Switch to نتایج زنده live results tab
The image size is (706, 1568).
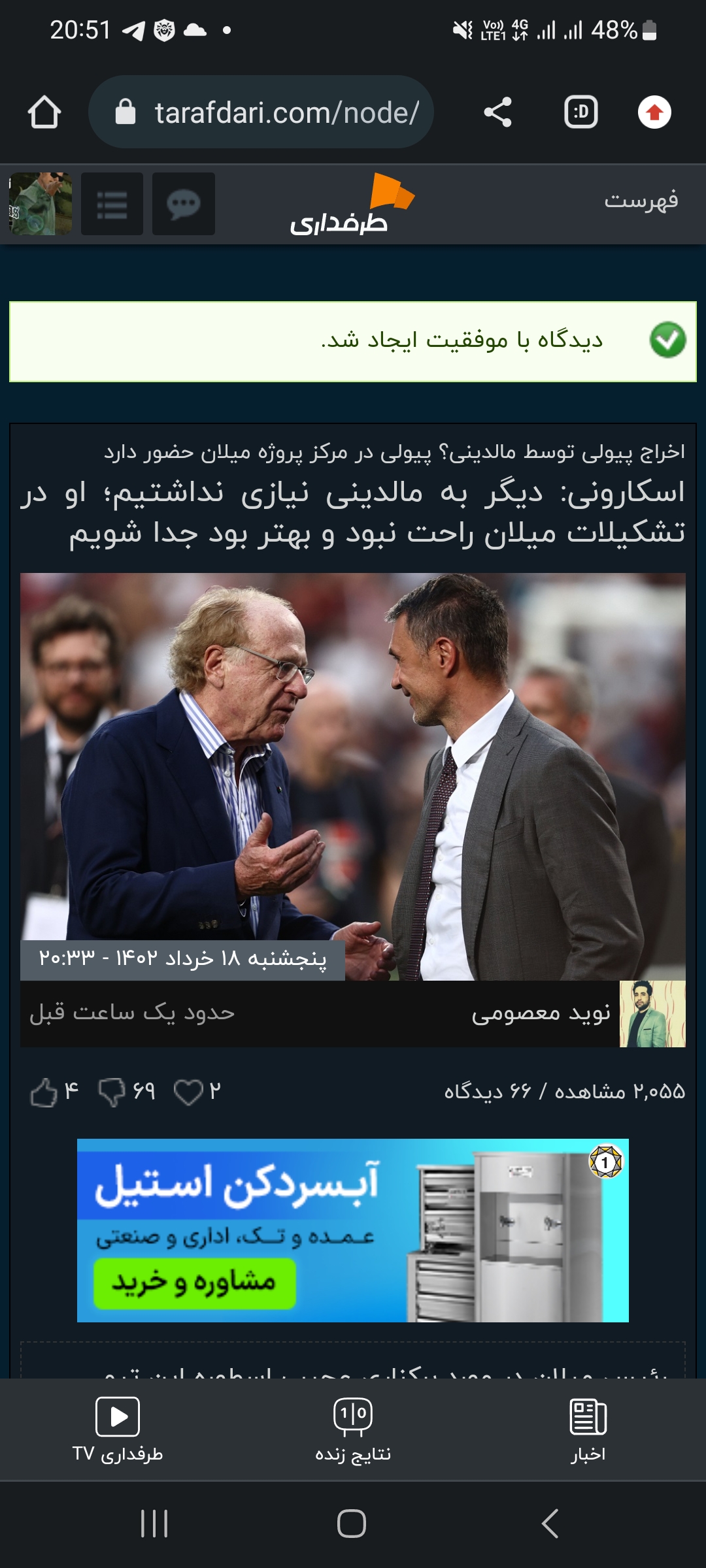353,1429
